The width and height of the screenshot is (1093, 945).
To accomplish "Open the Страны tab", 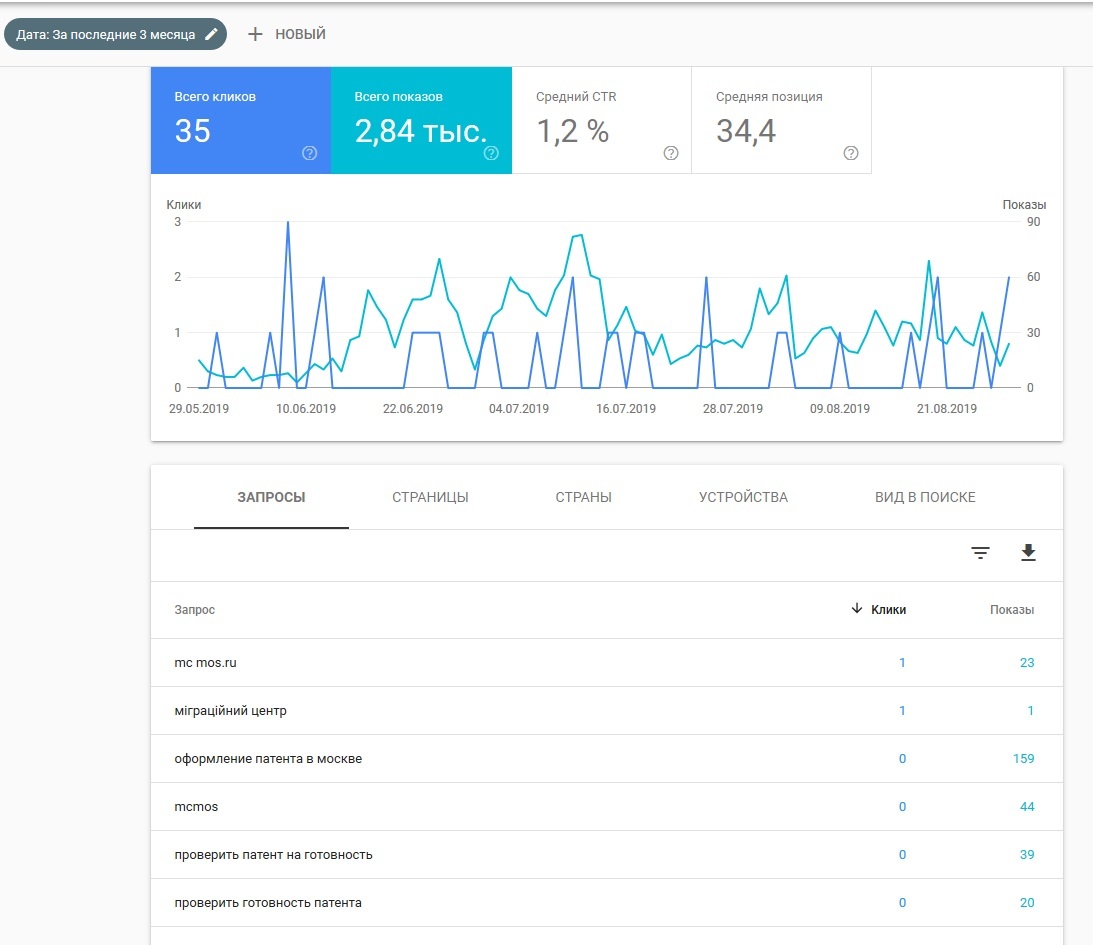I will click(583, 497).
